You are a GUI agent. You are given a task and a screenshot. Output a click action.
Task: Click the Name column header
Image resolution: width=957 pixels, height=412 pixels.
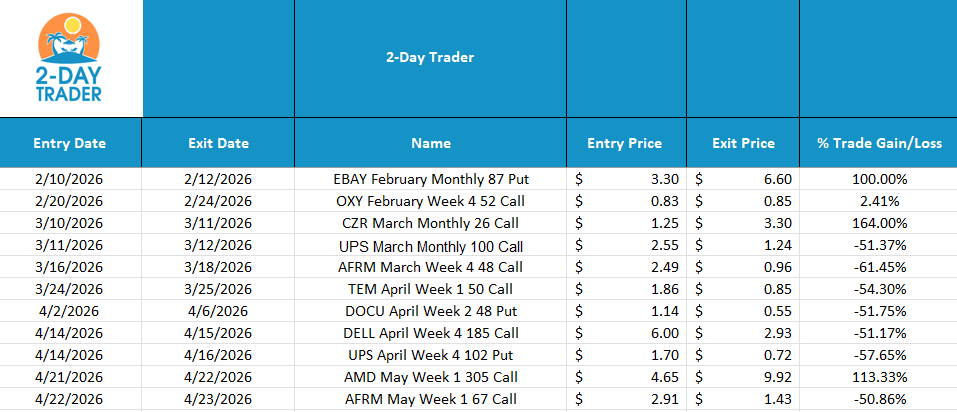click(430, 143)
